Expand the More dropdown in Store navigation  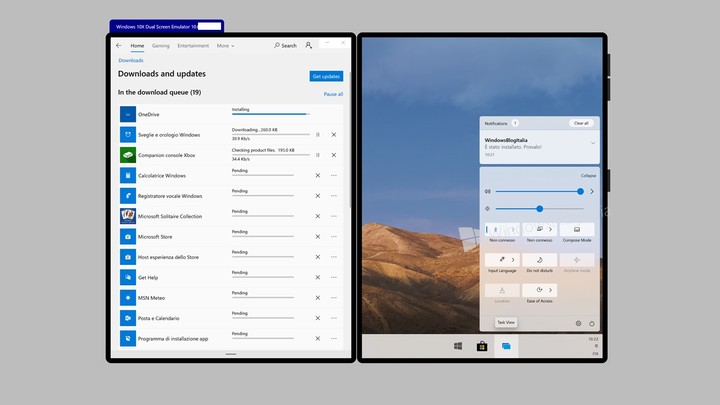[x=225, y=45]
